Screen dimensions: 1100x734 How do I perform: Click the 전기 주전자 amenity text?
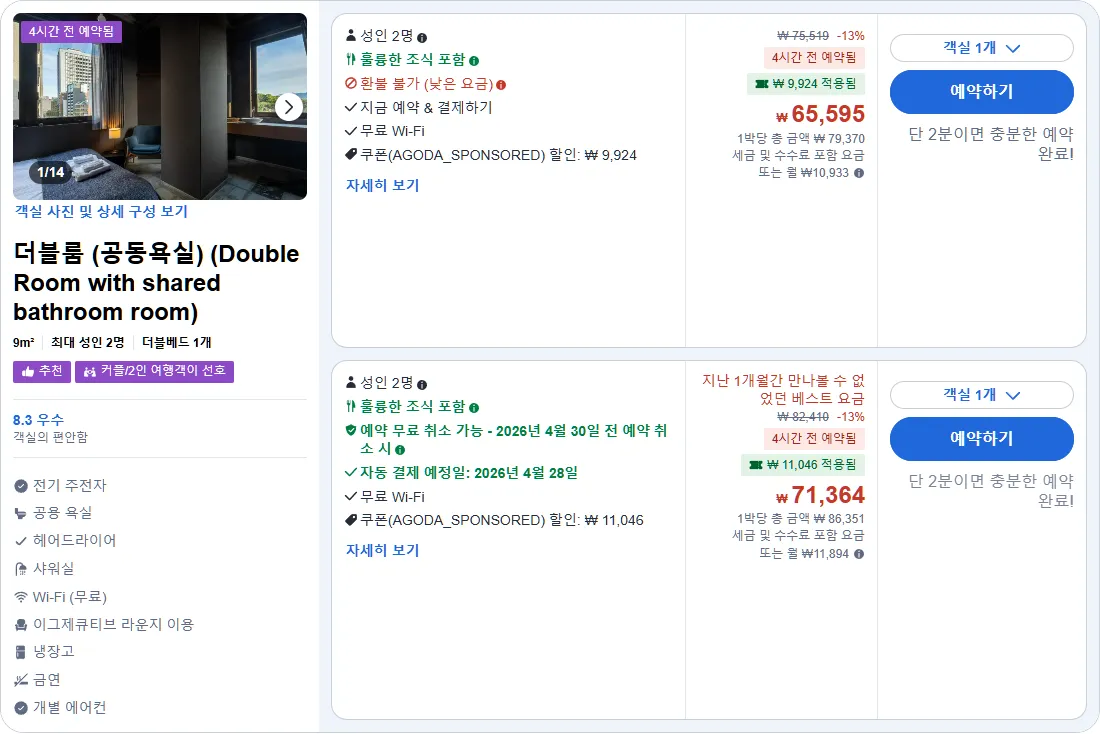coord(69,486)
